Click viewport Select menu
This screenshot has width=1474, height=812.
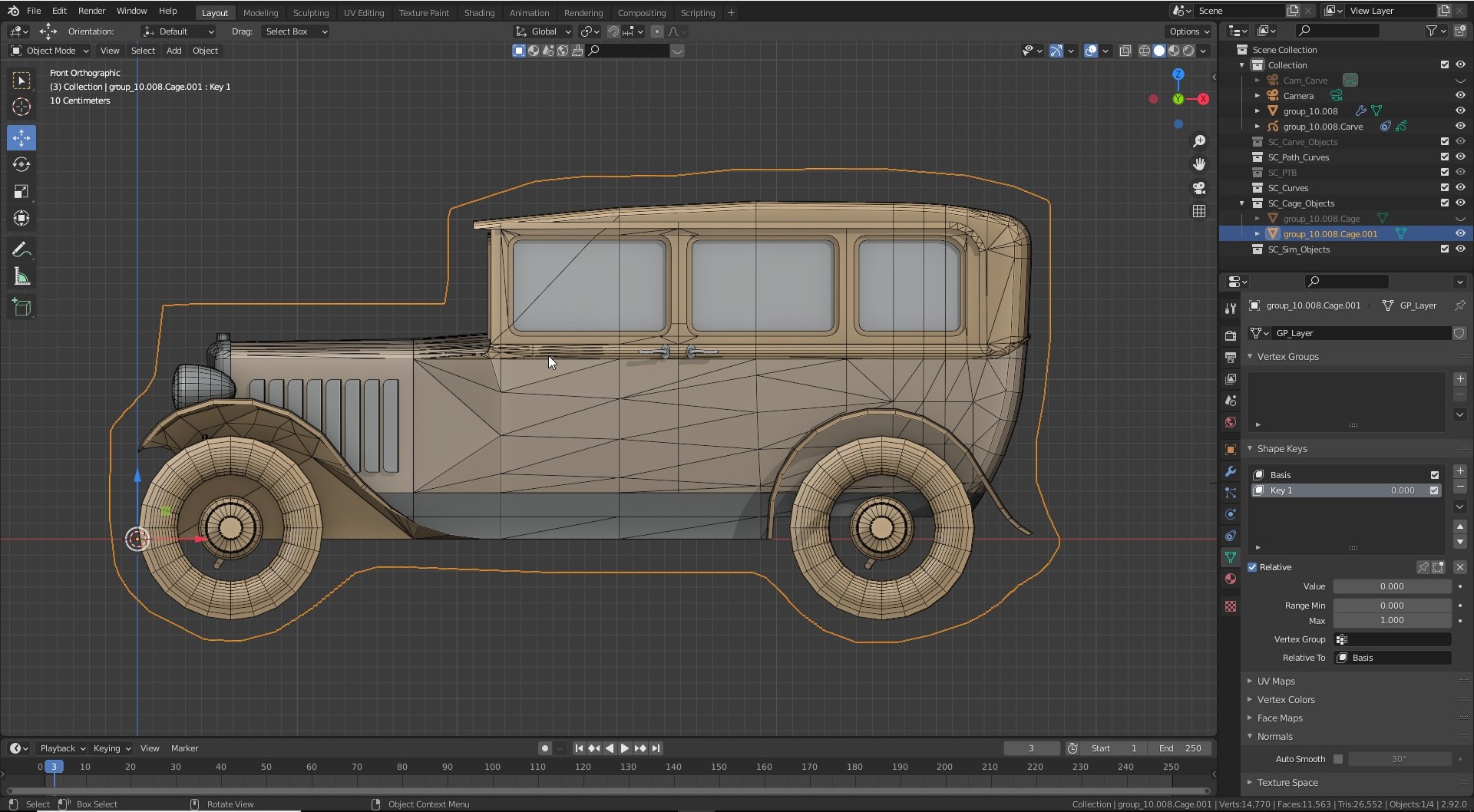[x=143, y=51]
